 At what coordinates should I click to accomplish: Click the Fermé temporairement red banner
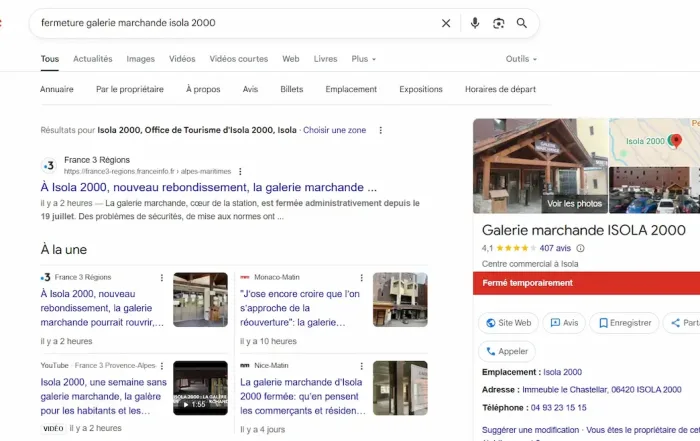(x=587, y=283)
